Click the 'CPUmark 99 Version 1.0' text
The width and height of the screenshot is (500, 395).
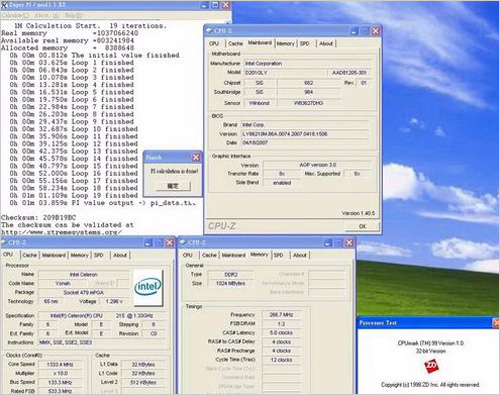430,343
